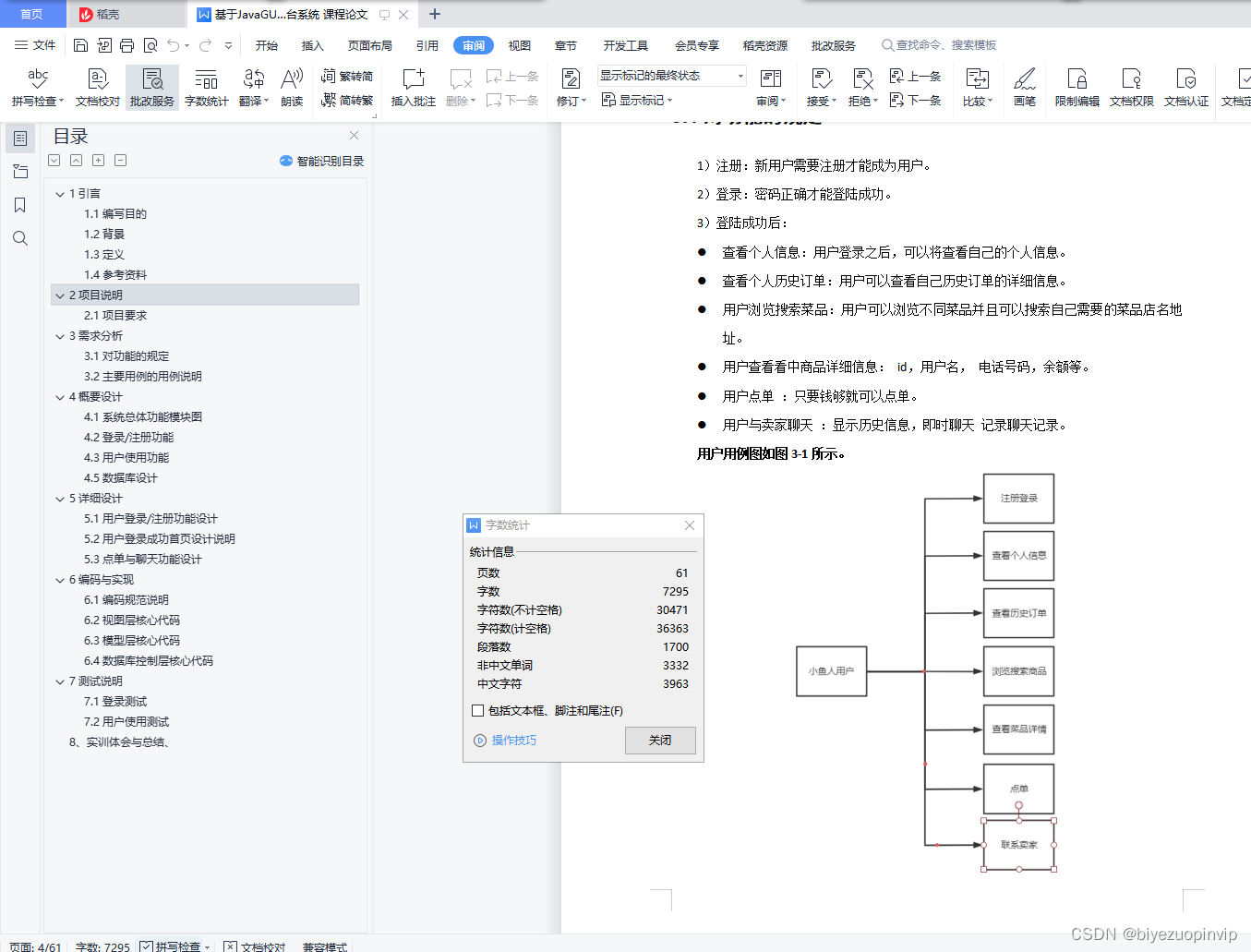1251x952 pixels.
Task: Open the 比较 compare documents tool
Action: [x=978, y=88]
